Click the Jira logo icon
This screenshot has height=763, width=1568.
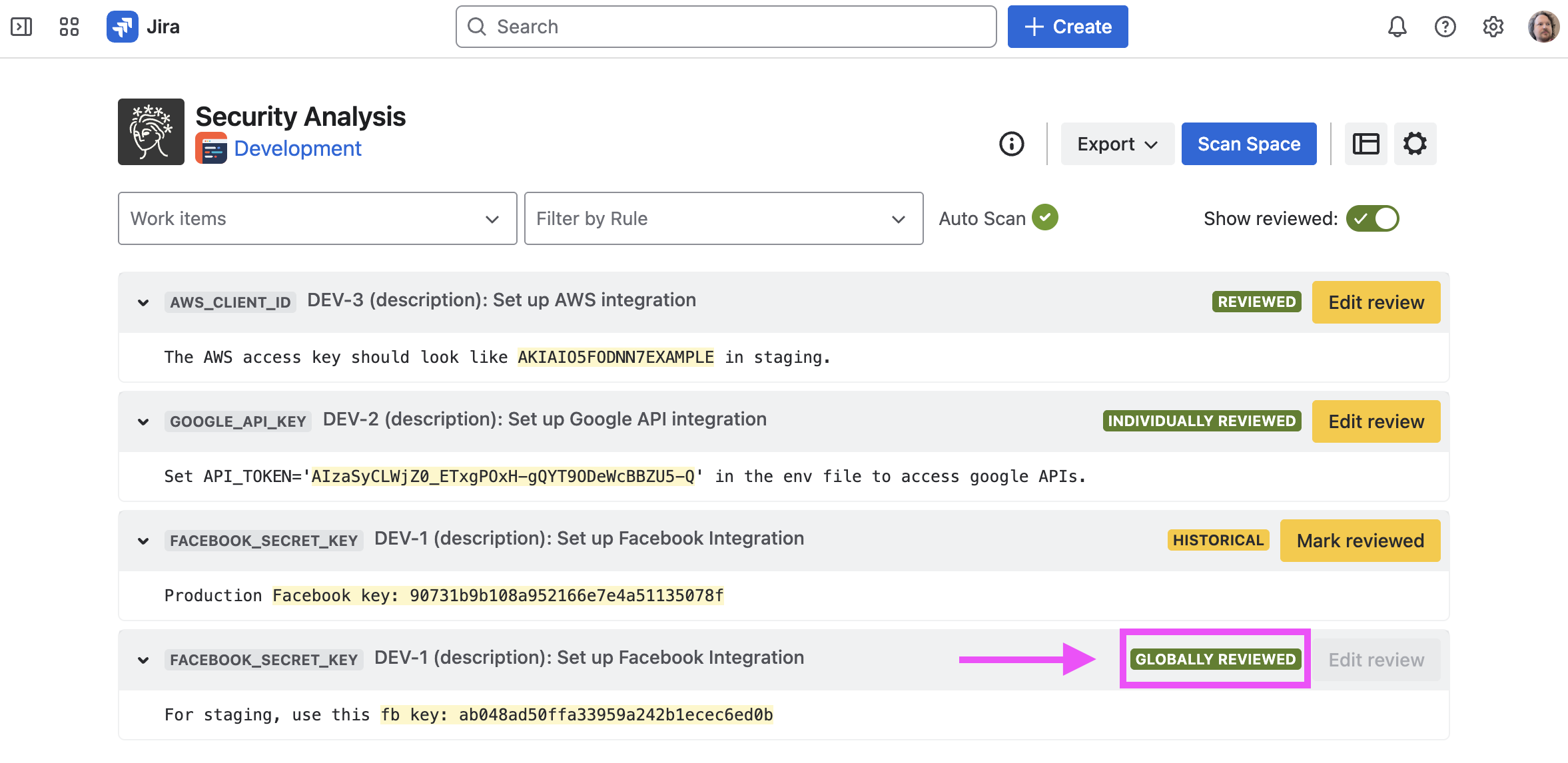pos(123,27)
